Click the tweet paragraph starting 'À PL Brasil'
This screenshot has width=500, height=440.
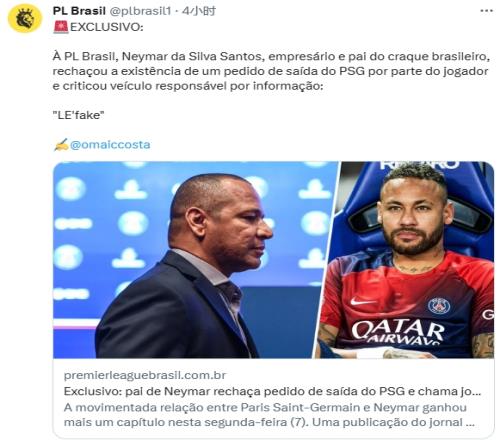tap(271, 71)
